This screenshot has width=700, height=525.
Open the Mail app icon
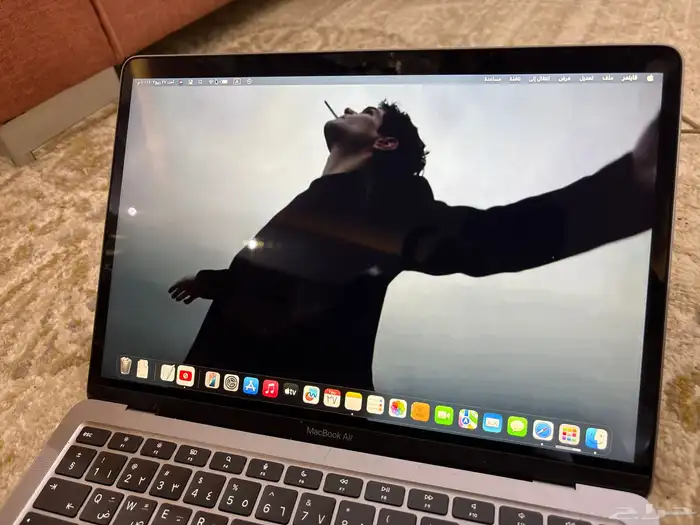(x=492, y=422)
